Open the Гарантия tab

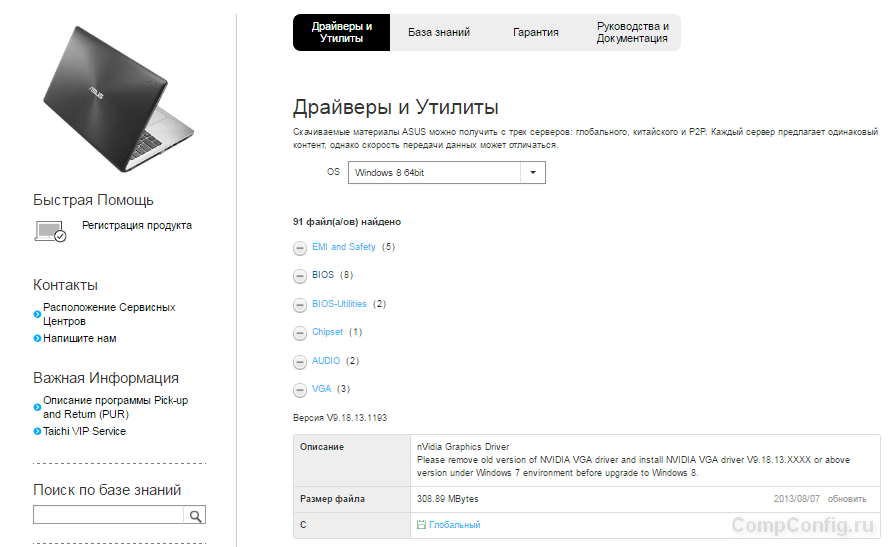click(536, 32)
